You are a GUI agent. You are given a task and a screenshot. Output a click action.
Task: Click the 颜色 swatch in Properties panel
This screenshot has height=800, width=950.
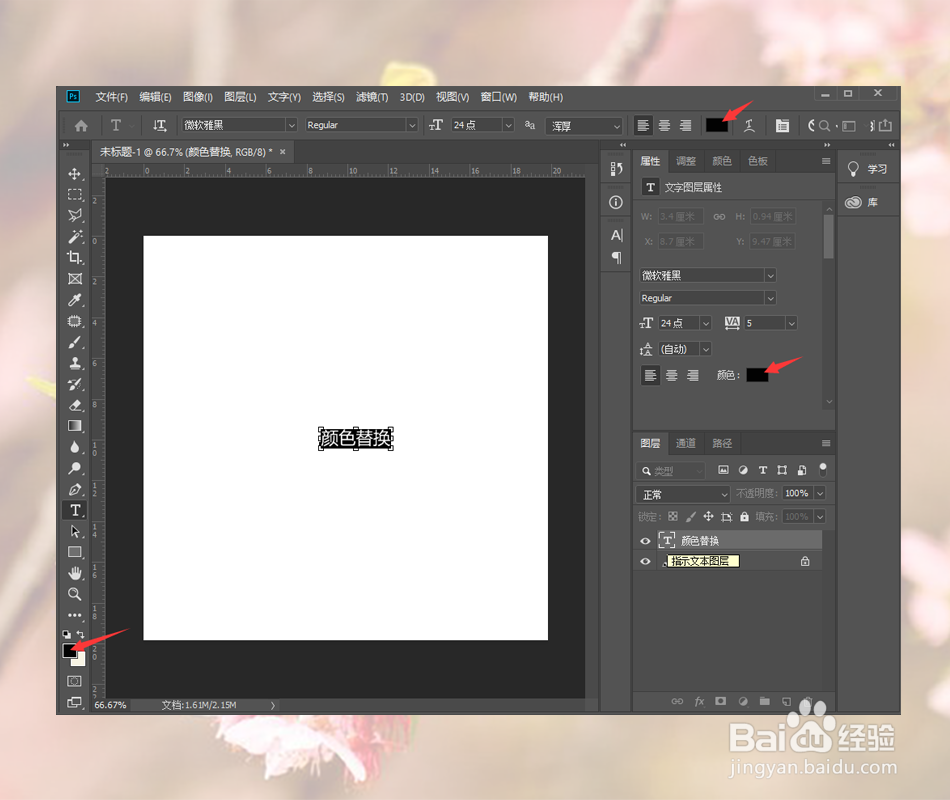pyautogui.click(x=757, y=375)
